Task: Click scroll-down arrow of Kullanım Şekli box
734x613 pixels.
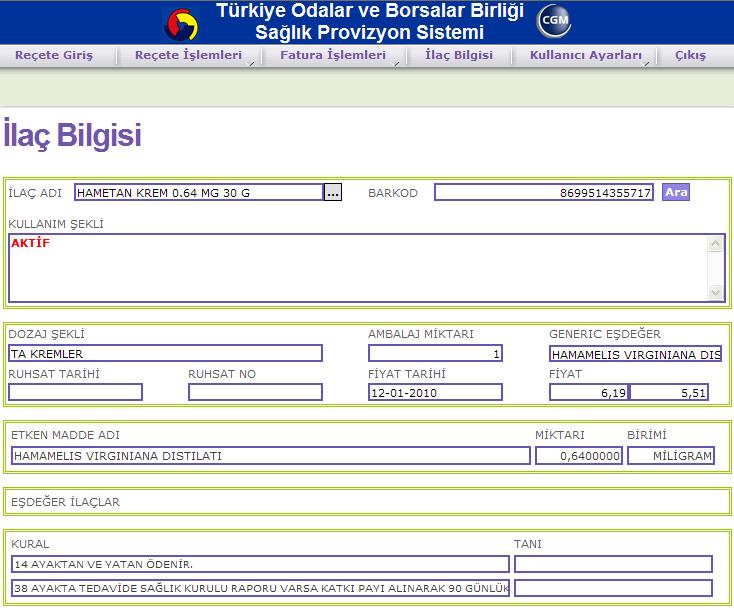Action: click(715, 292)
